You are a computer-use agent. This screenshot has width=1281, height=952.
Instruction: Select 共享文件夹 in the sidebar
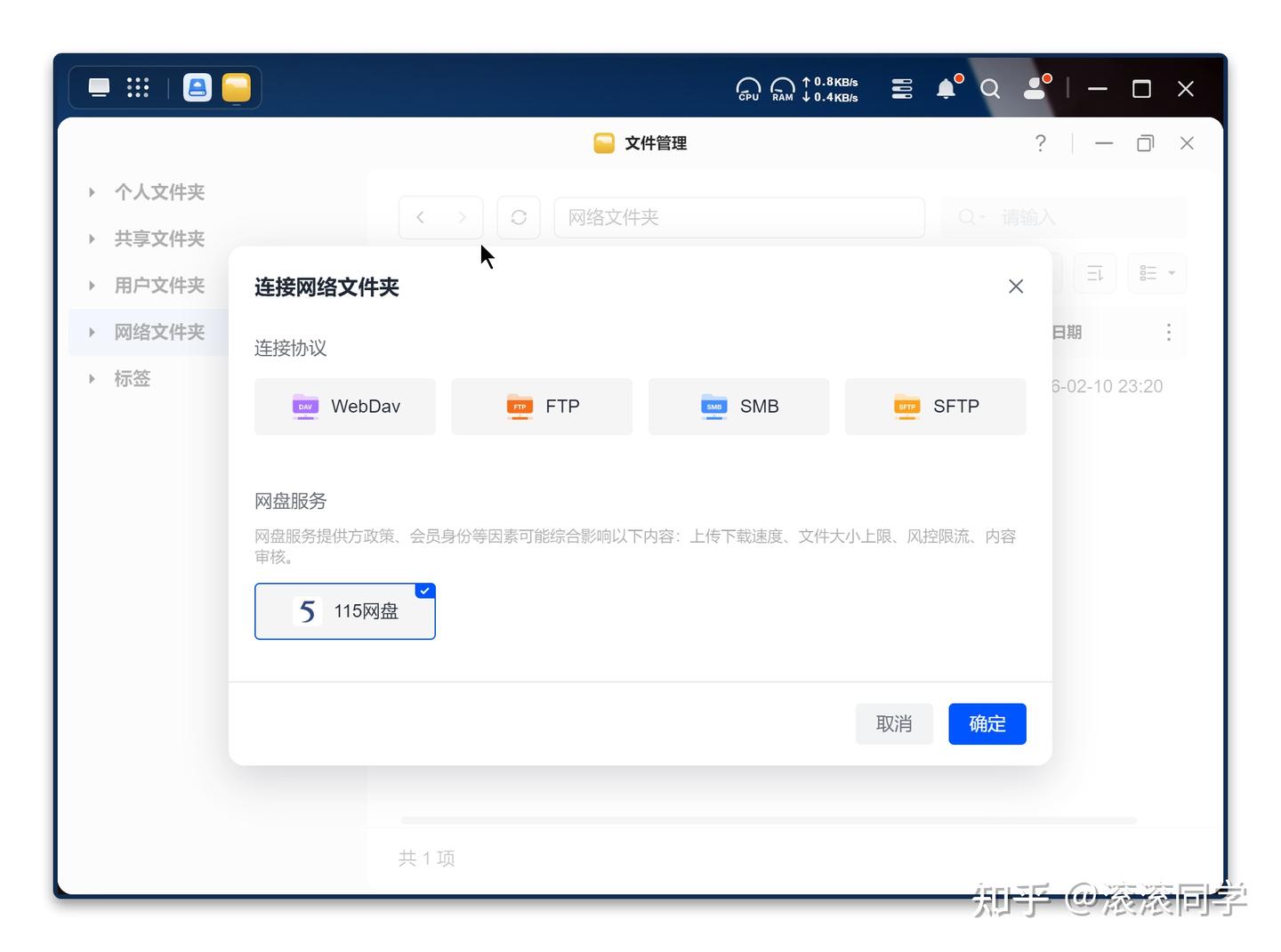pos(159,238)
